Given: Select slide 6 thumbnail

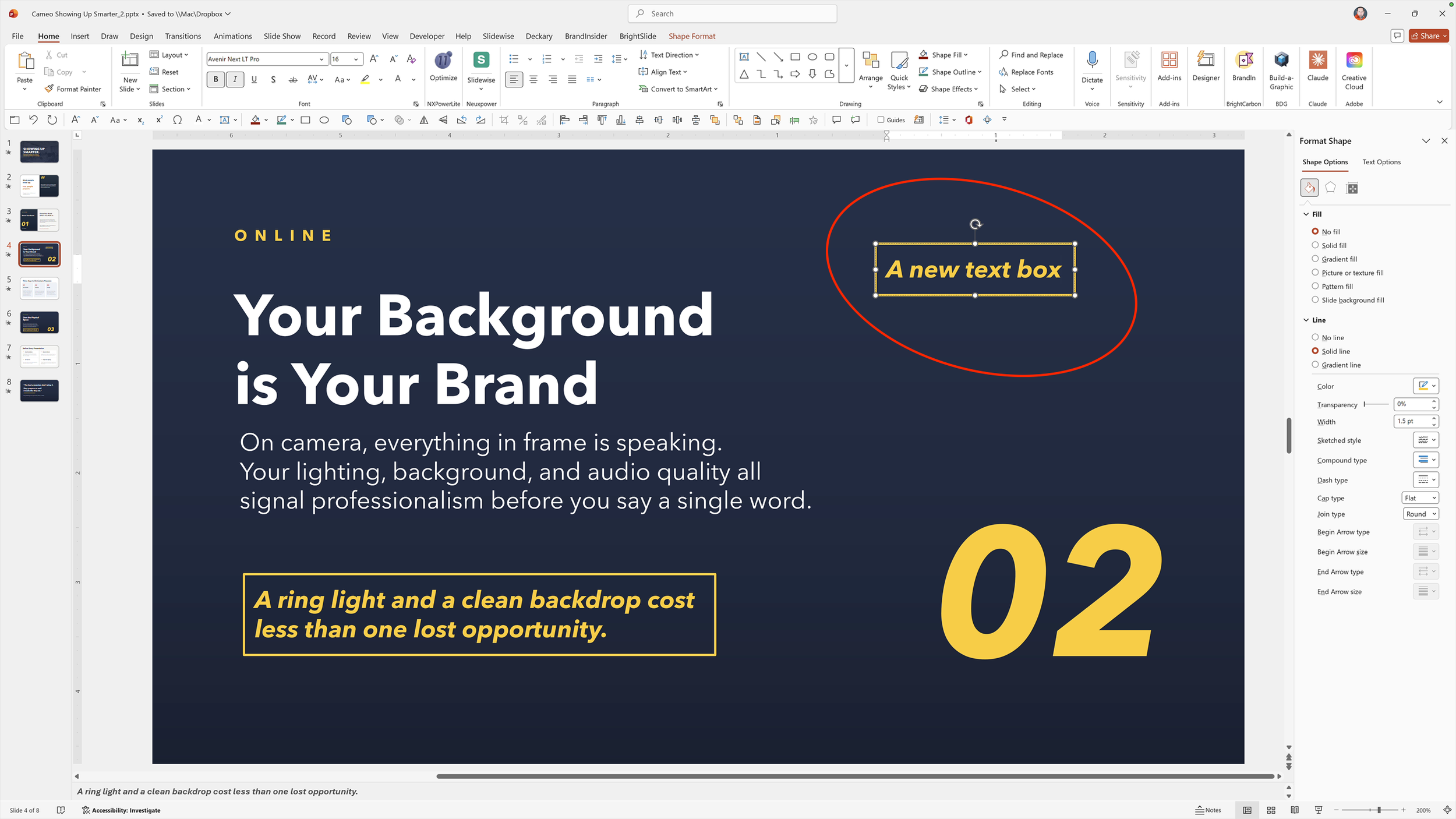Looking at the screenshot, I should 39,322.
